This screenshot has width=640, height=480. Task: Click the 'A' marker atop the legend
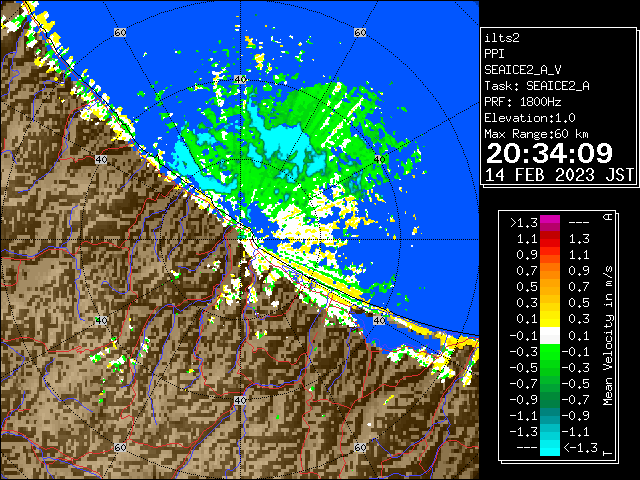608,217
